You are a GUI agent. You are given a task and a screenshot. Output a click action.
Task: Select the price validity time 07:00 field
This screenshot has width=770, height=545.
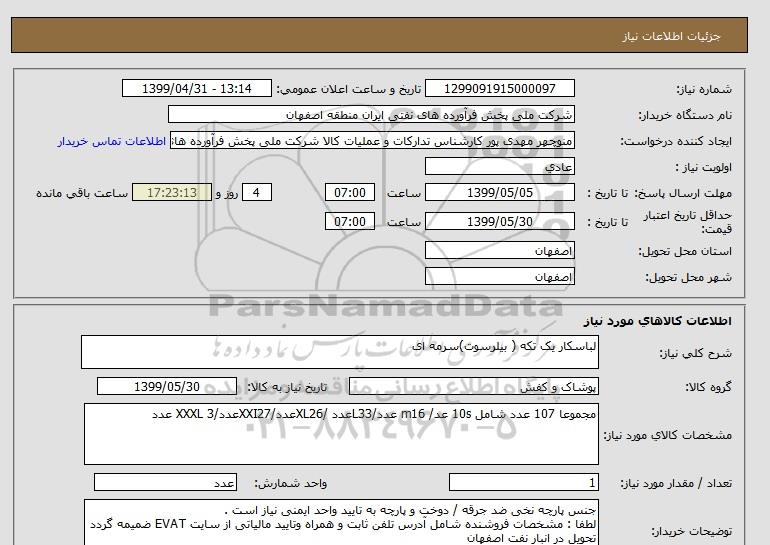tap(350, 221)
